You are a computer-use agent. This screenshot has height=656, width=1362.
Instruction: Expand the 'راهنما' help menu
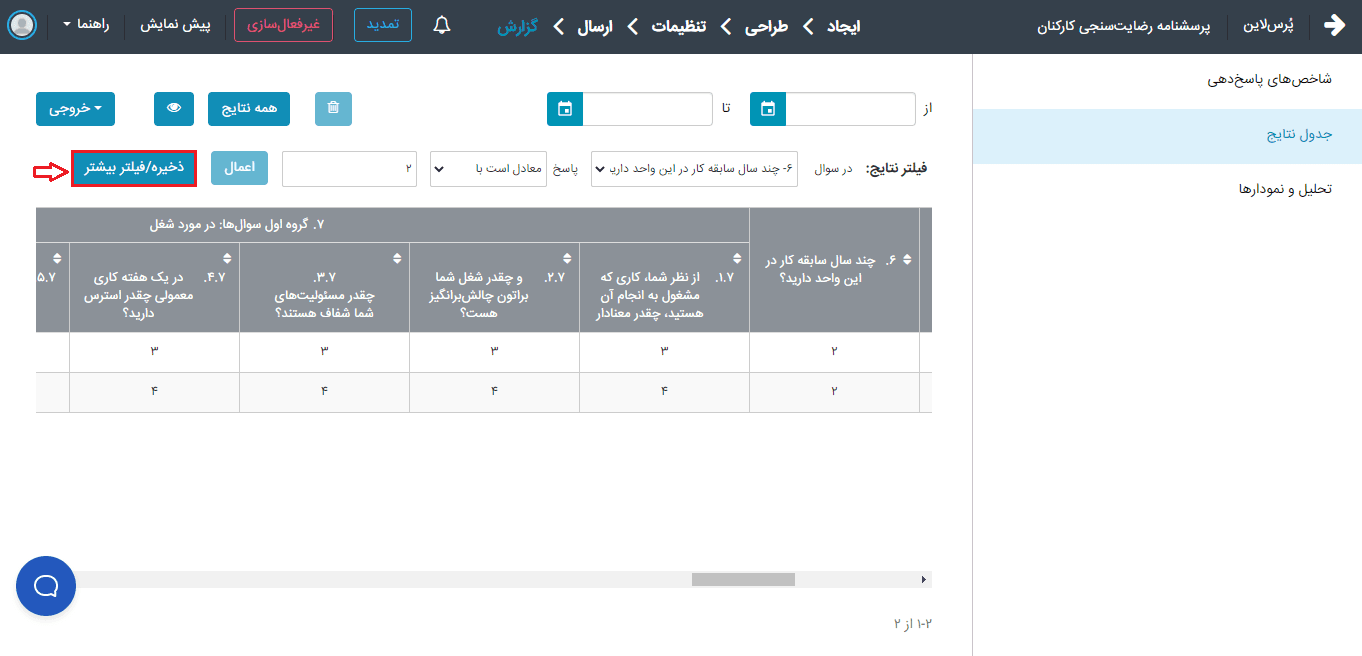85,25
